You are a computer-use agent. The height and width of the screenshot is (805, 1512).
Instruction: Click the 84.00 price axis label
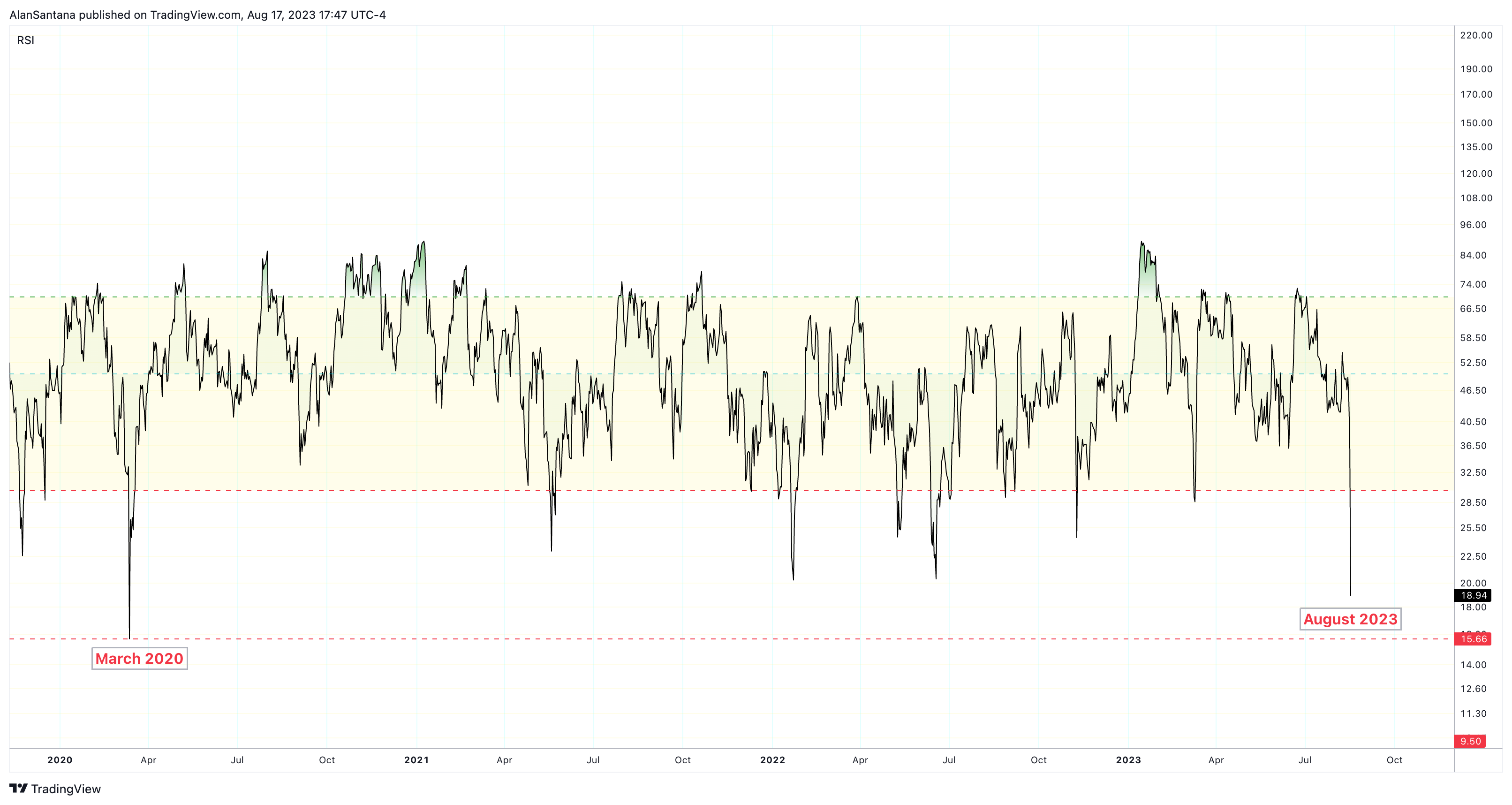pyautogui.click(x=1473, y=255)
